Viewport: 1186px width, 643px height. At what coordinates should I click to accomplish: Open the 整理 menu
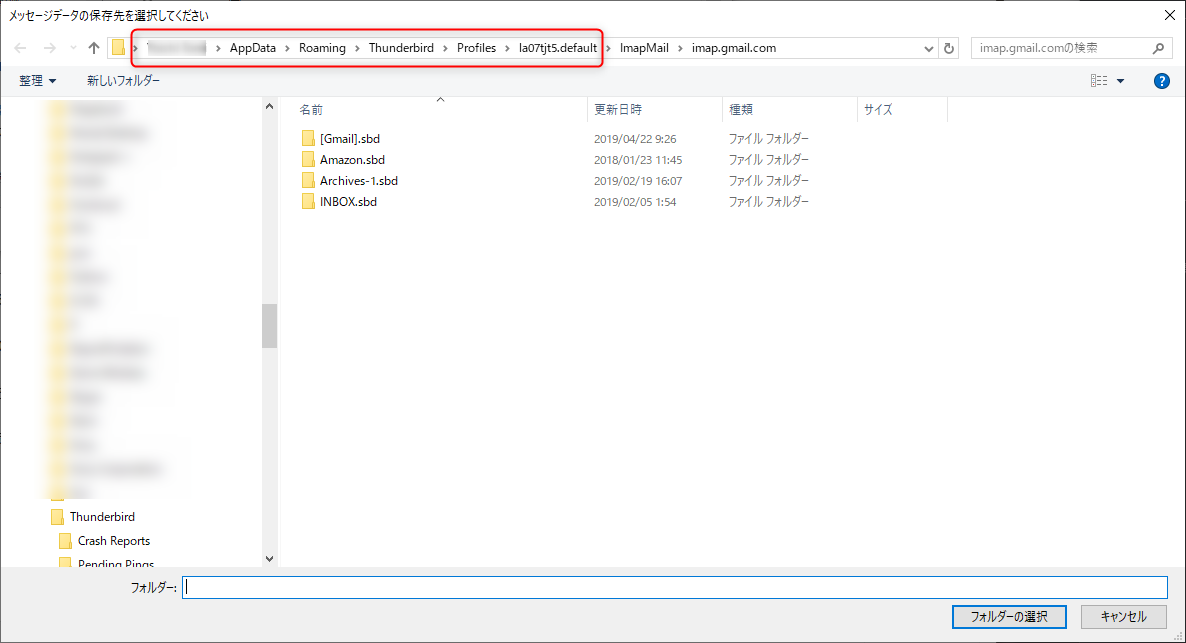37,80
